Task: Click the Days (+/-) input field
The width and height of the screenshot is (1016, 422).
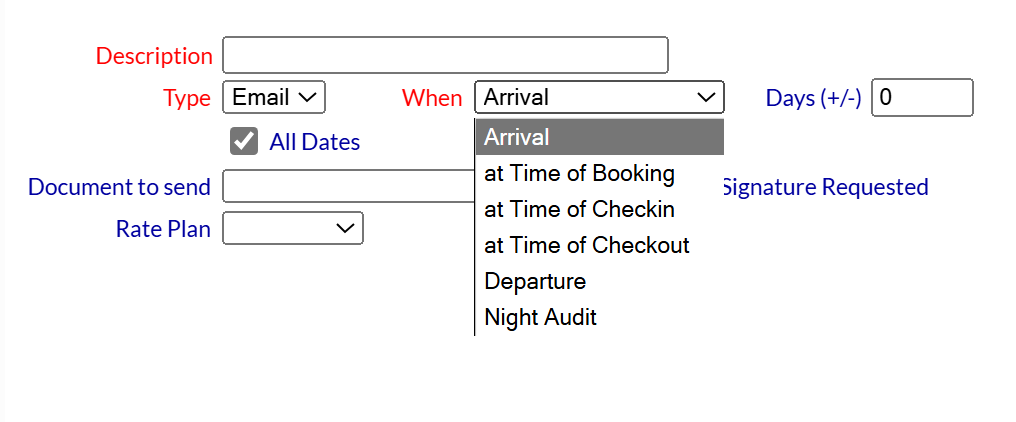Action: pyautogui.click(x=922, y=97)
